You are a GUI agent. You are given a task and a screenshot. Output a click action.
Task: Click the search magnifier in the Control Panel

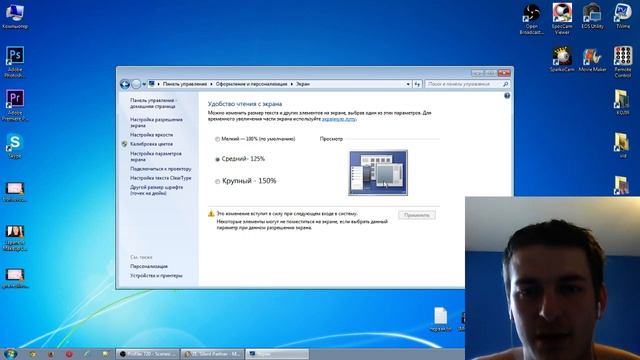[x=505, y=84]
